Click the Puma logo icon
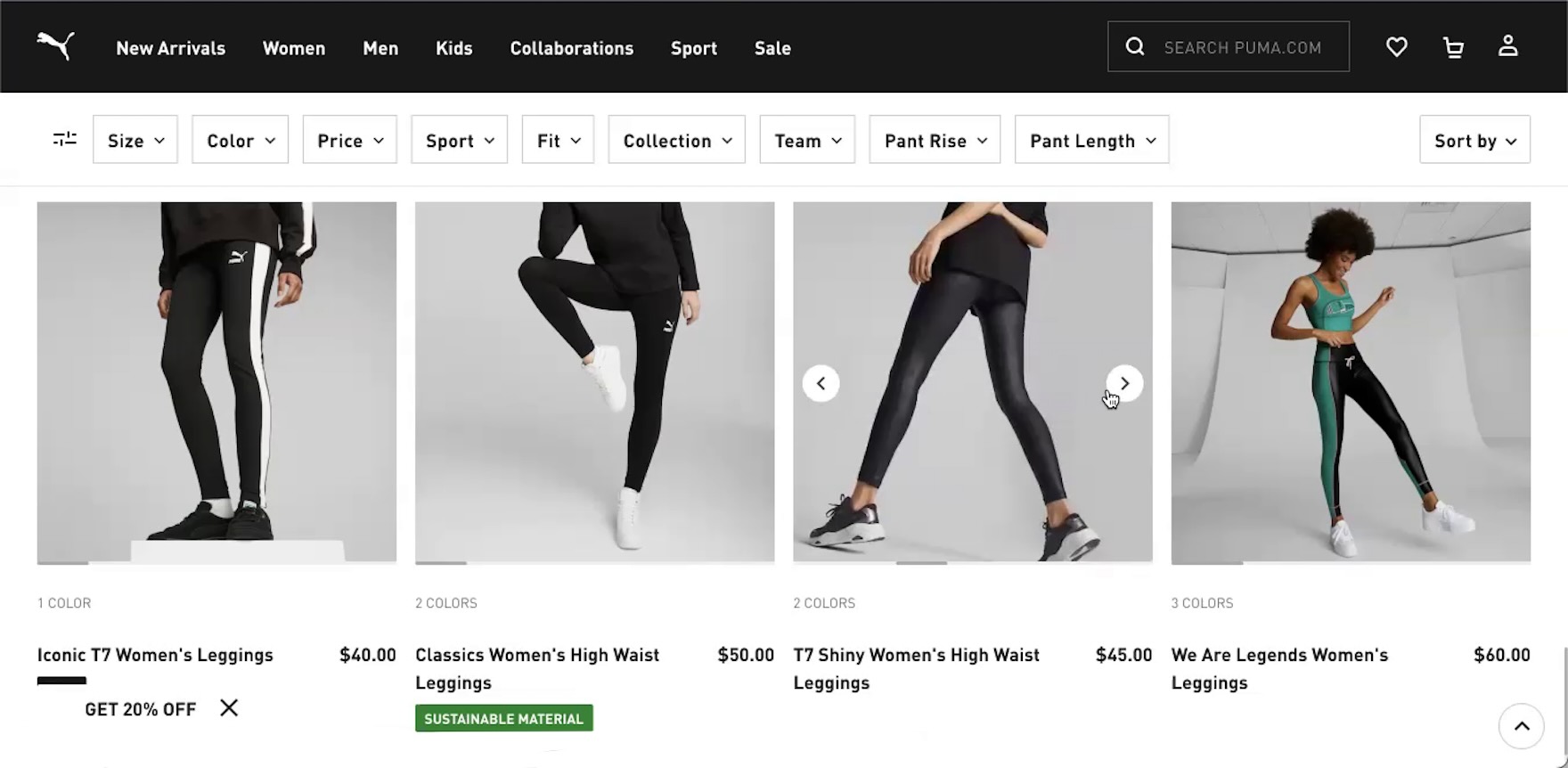 point(55,46)
